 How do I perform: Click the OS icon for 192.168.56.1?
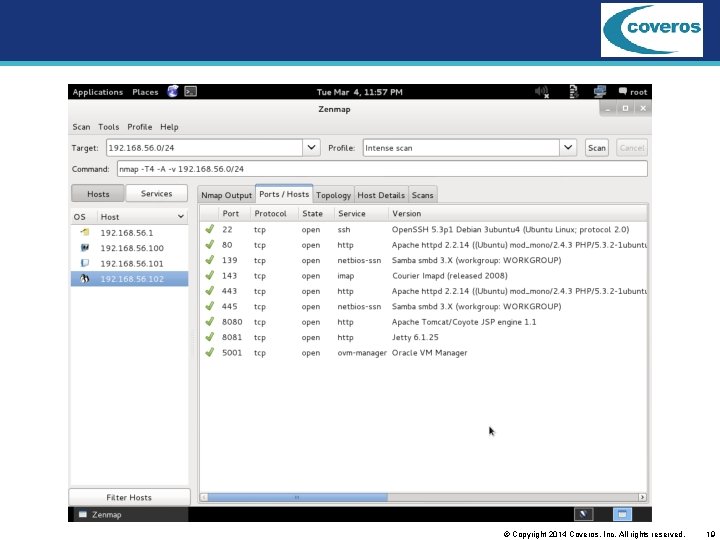click(x=85, y=232)
